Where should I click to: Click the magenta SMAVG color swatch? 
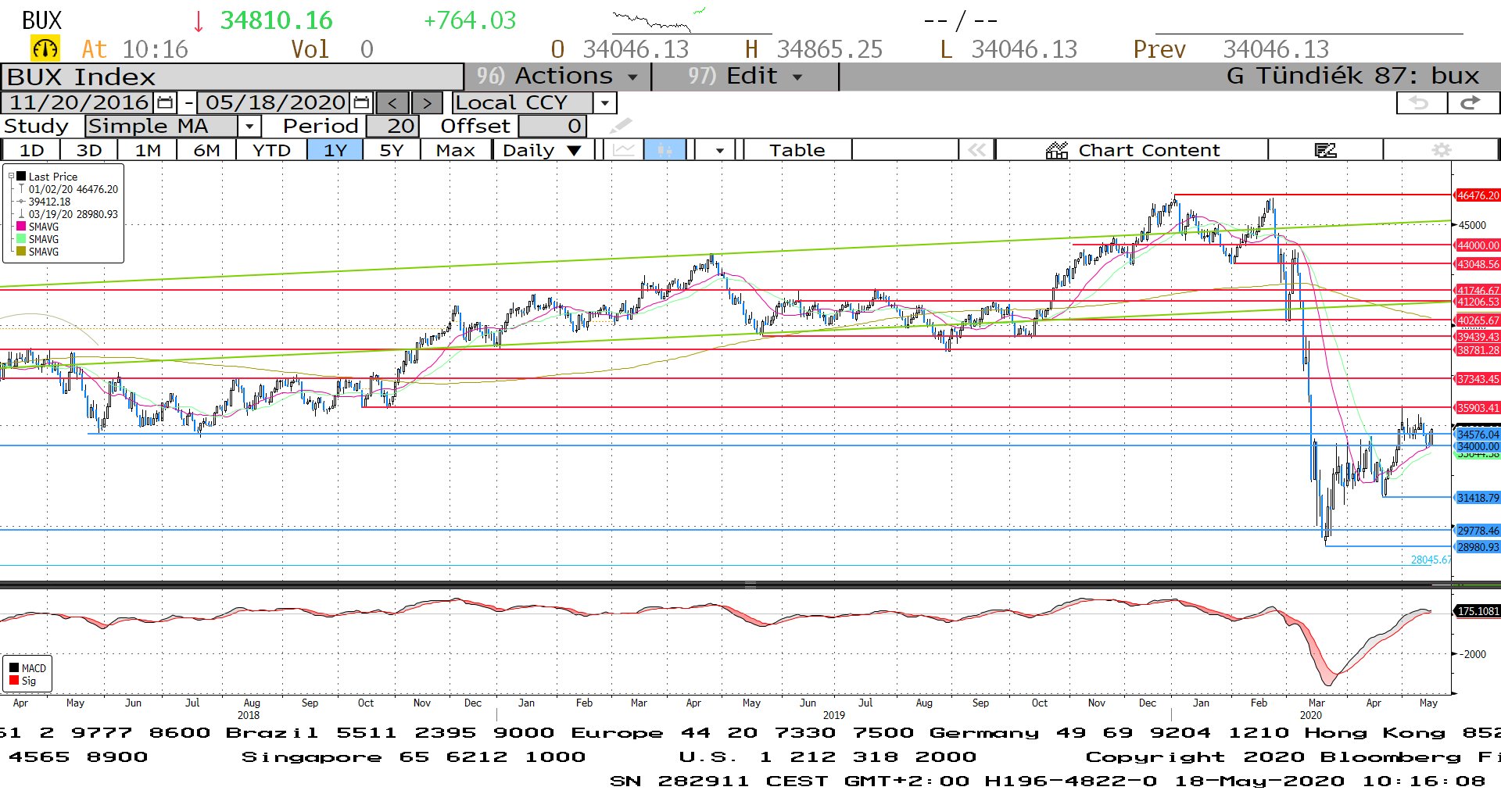tap(21, 227)
